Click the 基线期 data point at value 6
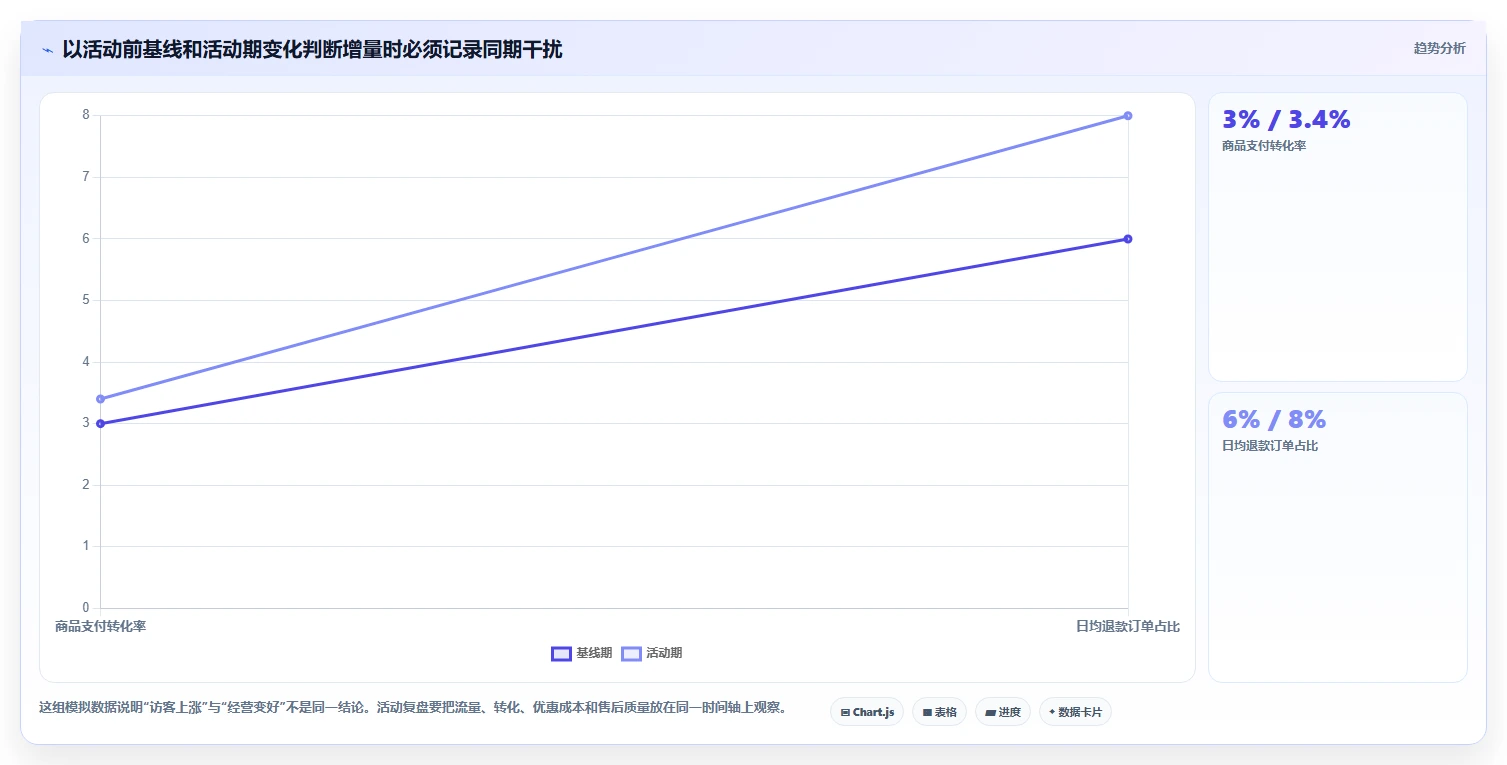 [1128, 239]
